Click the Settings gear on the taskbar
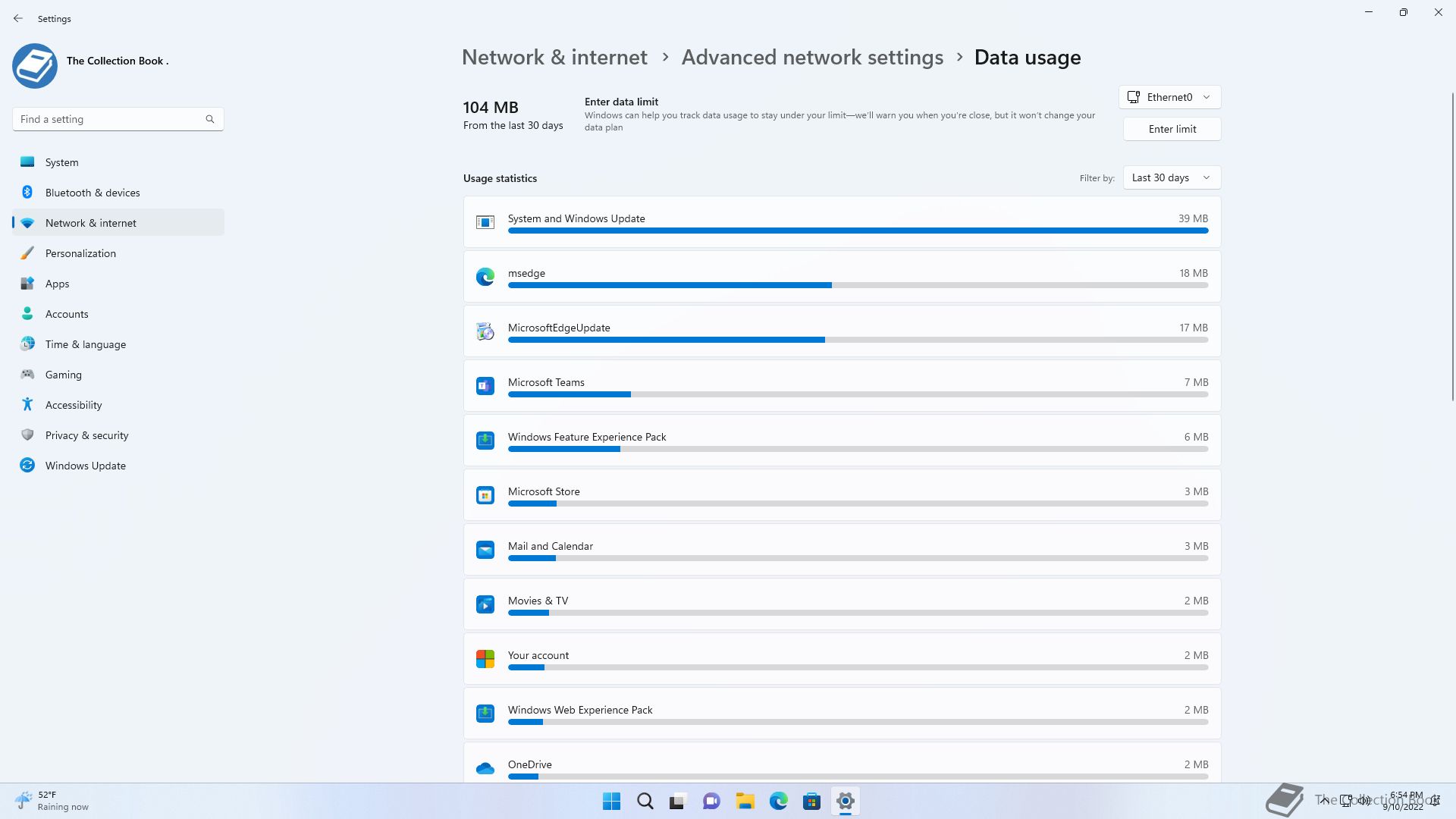Viewport: 1456px width, 819px height. [x=845, y=801]
